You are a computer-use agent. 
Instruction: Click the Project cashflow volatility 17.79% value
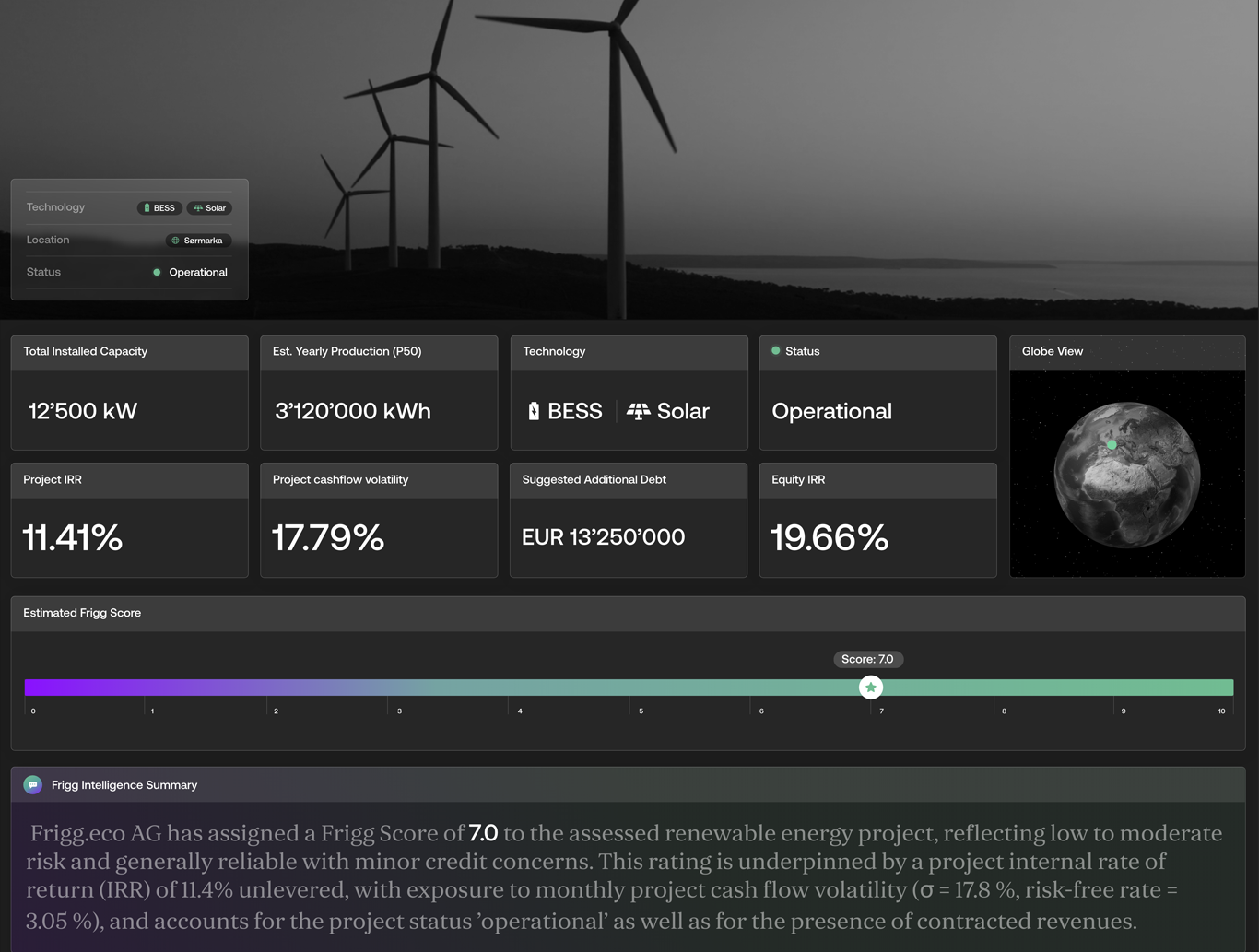[x=327, y=537]
